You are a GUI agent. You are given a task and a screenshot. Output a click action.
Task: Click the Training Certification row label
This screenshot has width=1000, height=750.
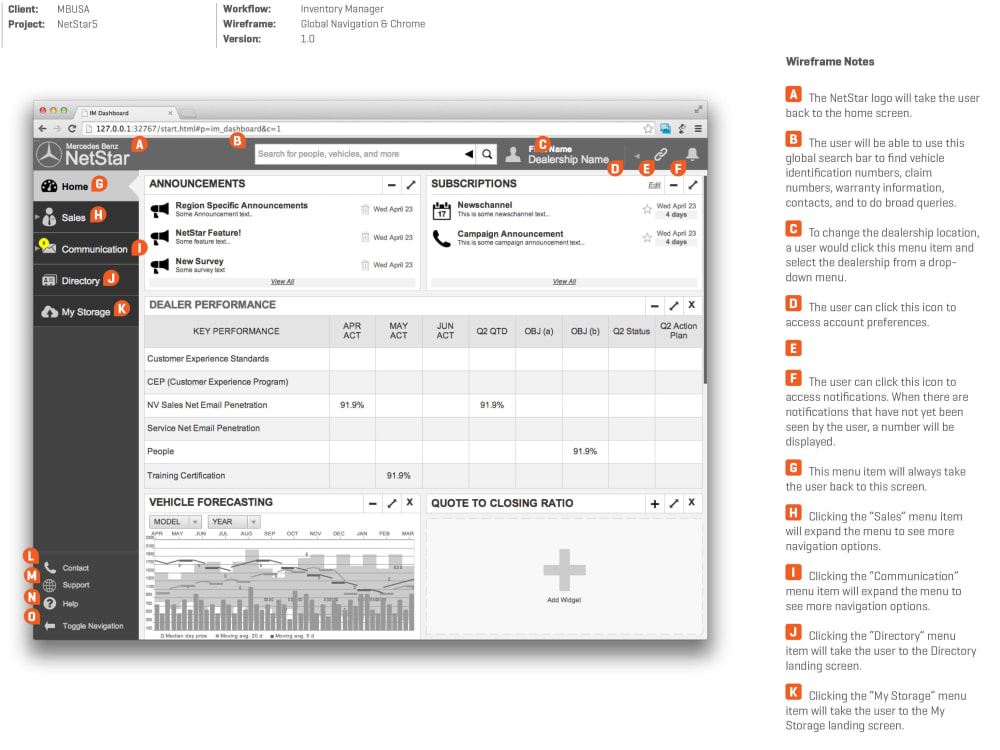coord(186,476)
